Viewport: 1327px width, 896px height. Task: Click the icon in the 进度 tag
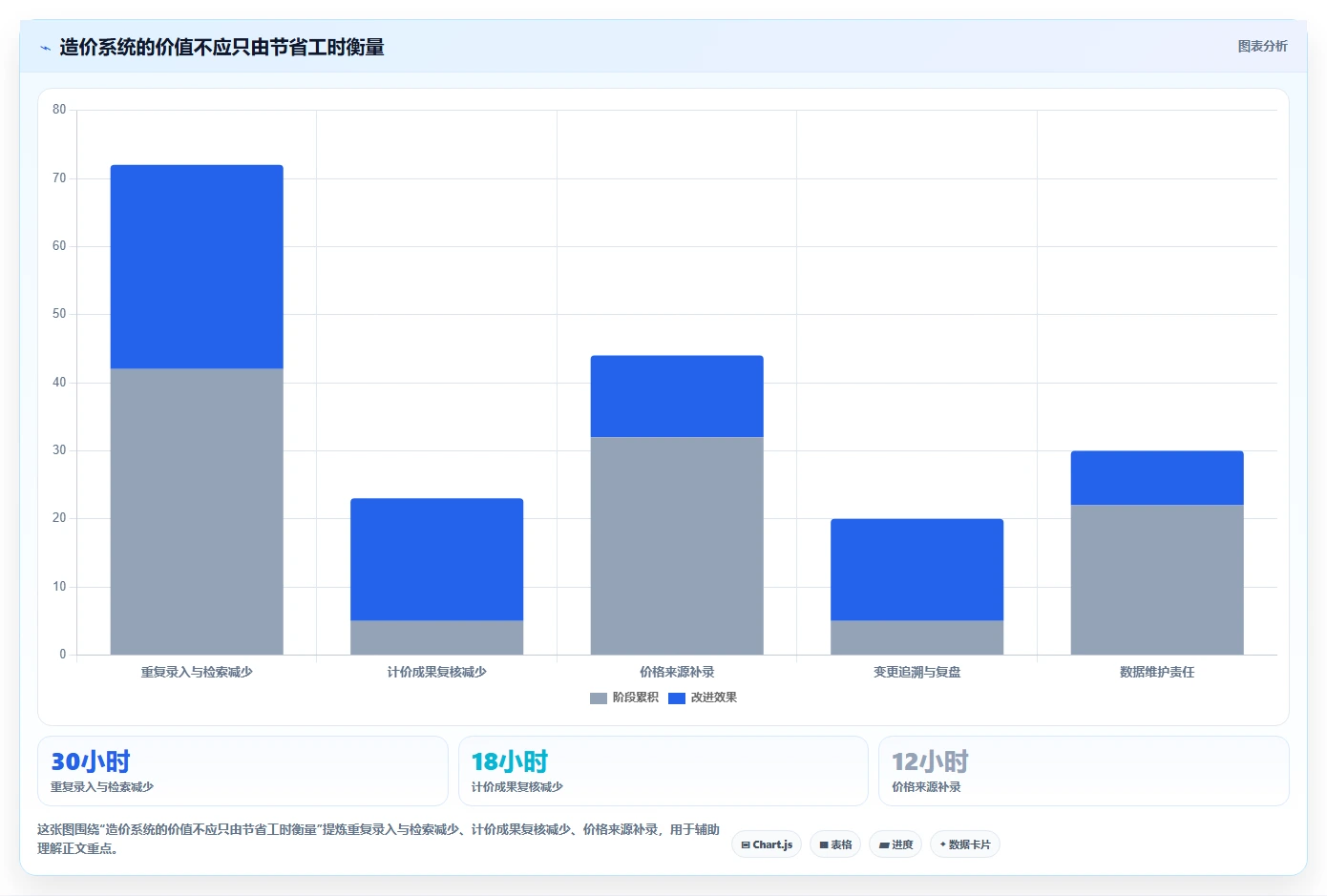[x=884, y=845]
